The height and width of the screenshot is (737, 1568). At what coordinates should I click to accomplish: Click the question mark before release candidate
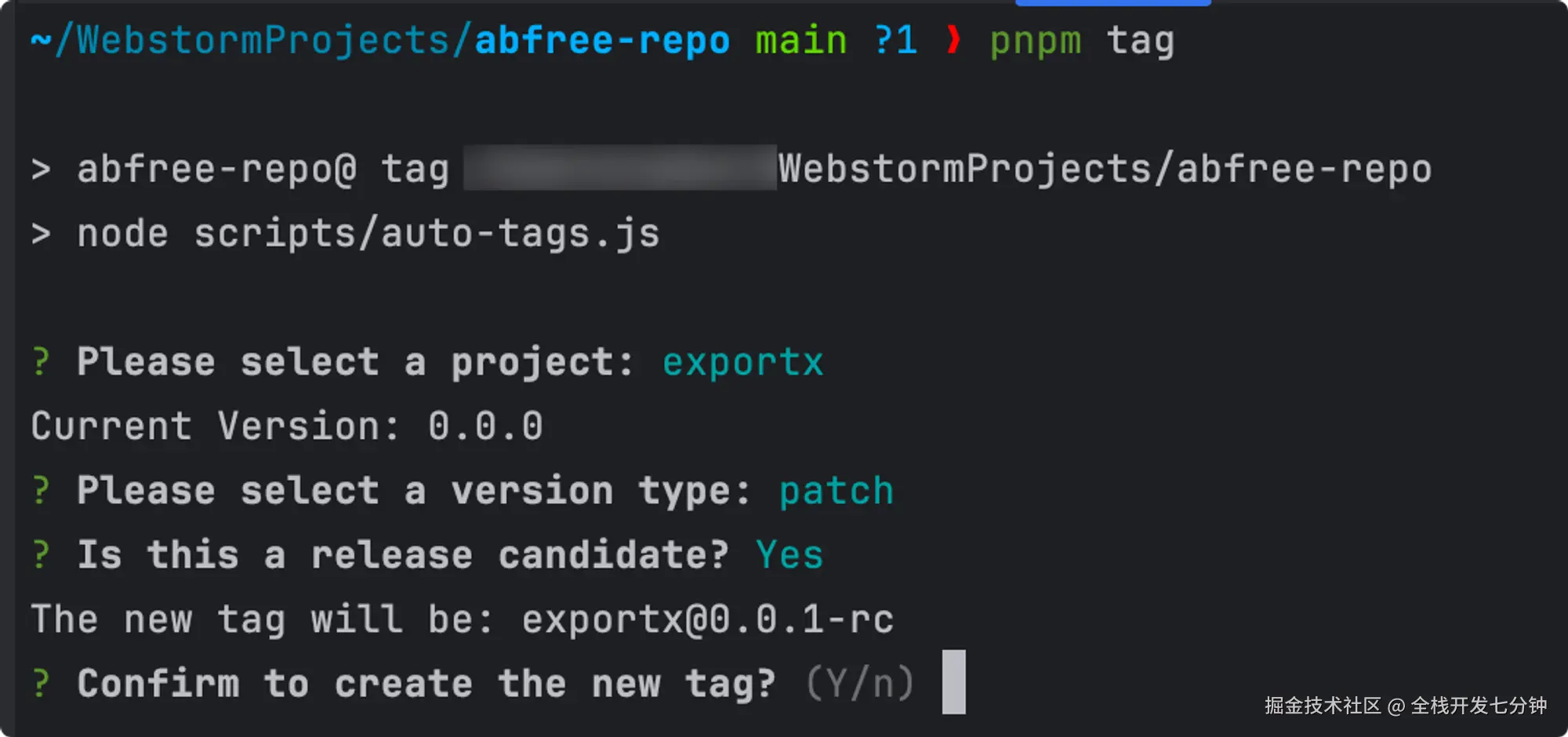pos(41,555)
